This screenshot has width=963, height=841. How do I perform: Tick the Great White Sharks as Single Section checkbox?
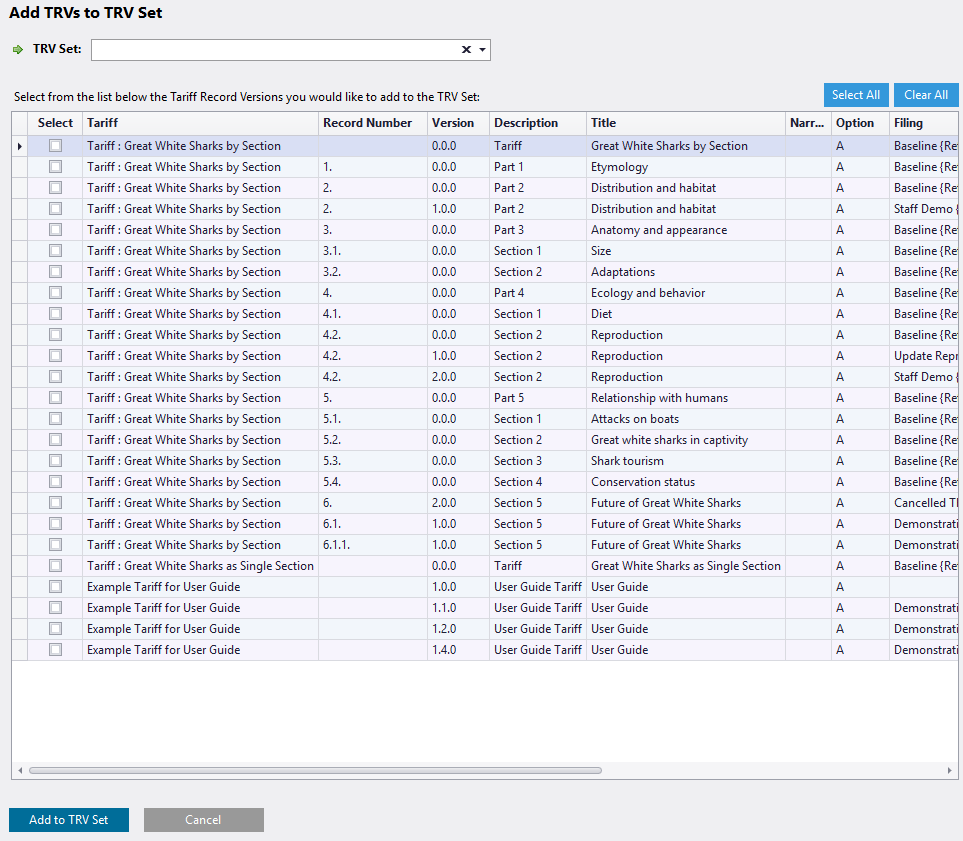pyautogui.click(x=55, y=566)
